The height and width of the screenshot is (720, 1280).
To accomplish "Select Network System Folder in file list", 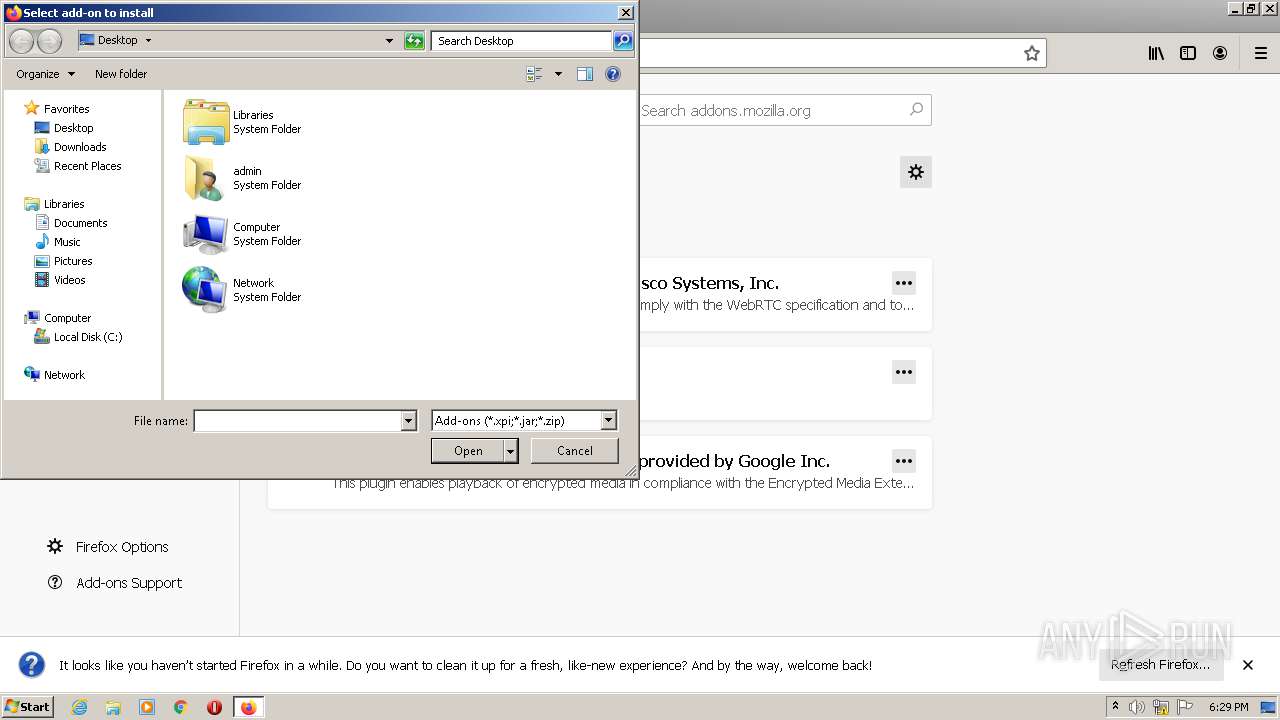I will pos(242,290).
